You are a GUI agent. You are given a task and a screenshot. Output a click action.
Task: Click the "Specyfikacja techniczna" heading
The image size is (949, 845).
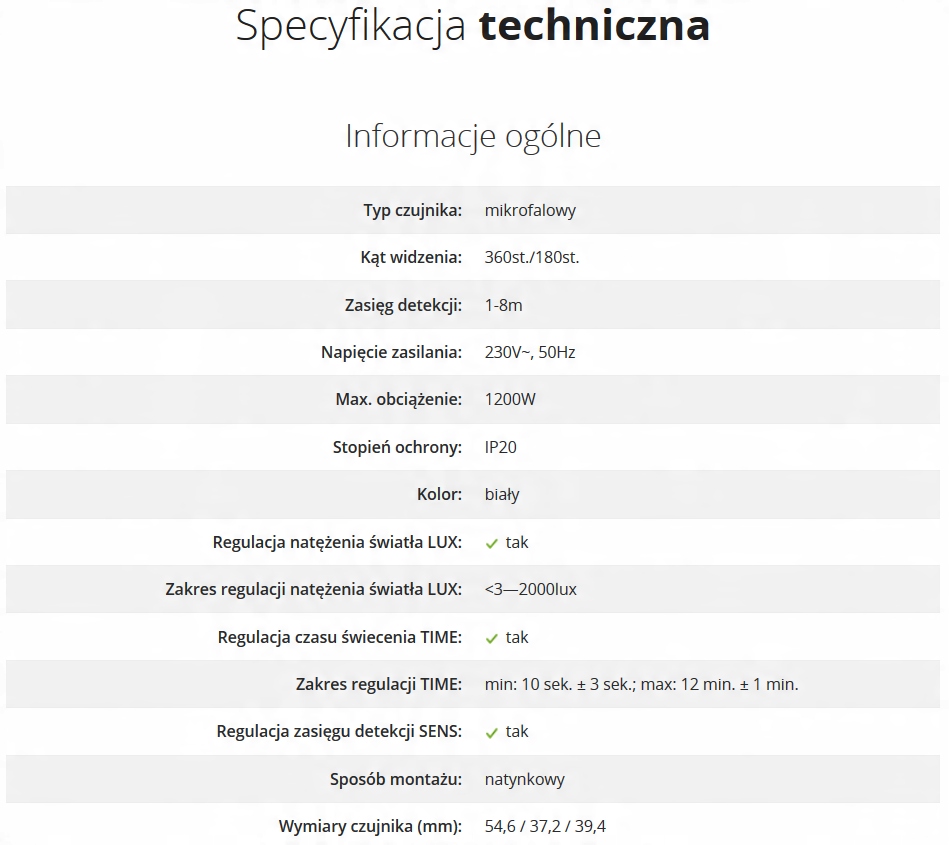point(473,26)
